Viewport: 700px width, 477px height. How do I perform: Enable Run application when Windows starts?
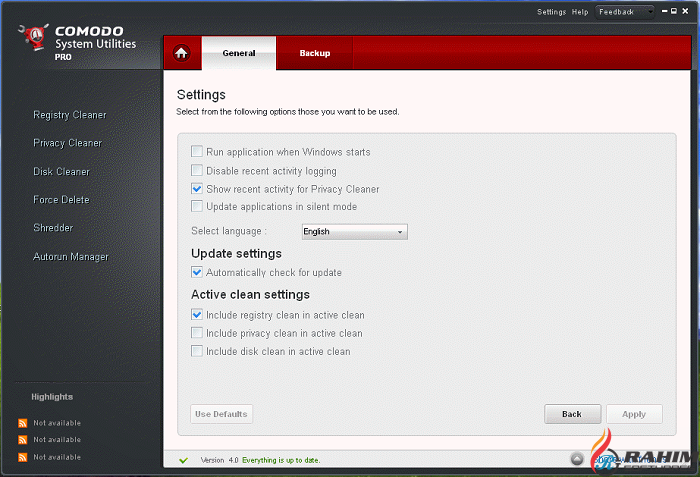point(197,151)
